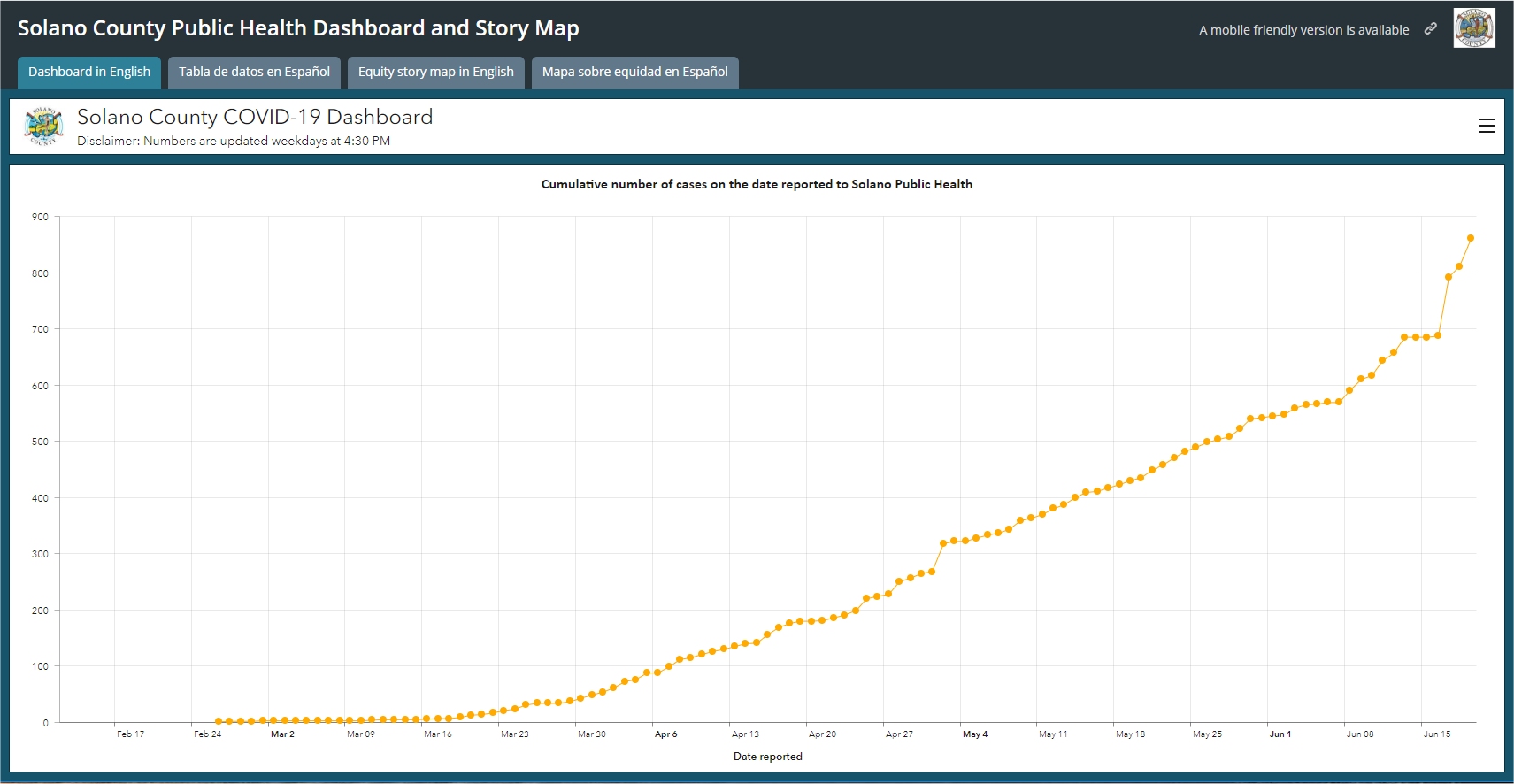This screenshot has height=784, width=1514.
Task: Click the chart title about cumulative cases
Action: (757, 184)
